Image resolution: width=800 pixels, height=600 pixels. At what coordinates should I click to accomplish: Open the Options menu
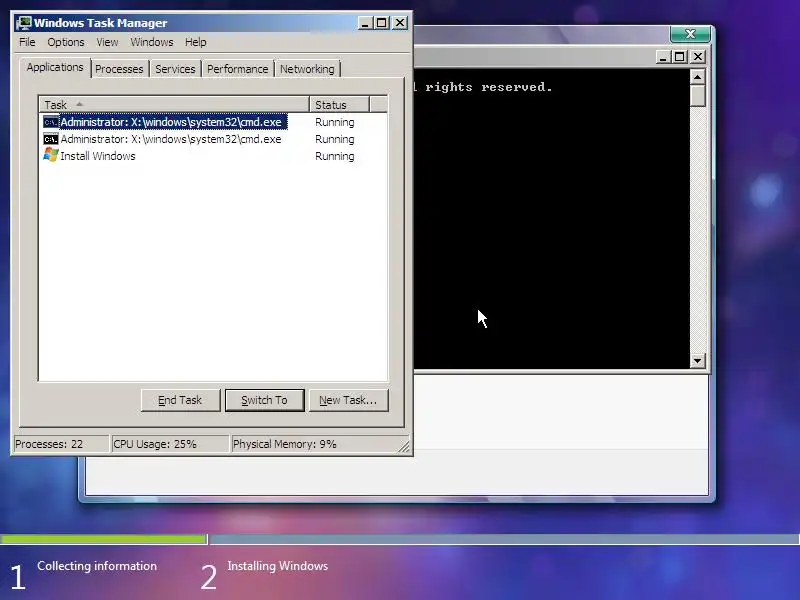point(66,42)
